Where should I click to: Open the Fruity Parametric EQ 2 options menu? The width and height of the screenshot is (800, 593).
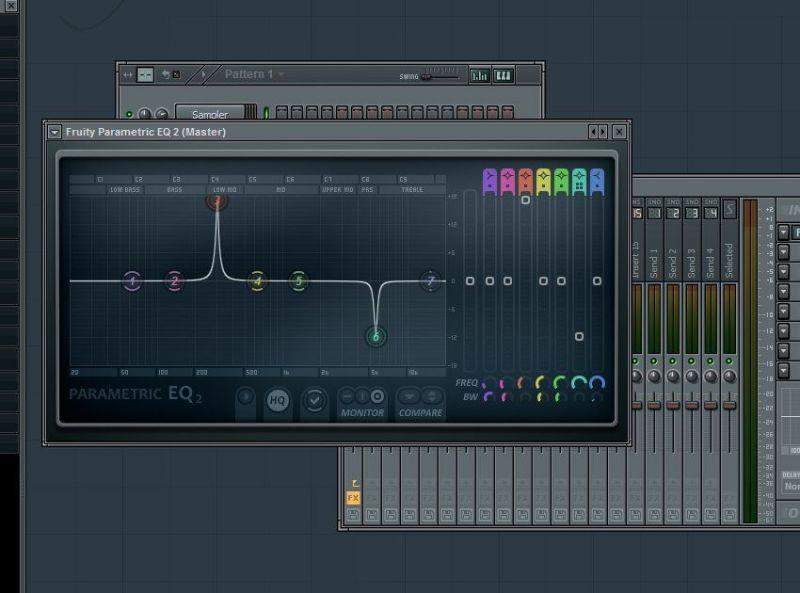(54, 132)
